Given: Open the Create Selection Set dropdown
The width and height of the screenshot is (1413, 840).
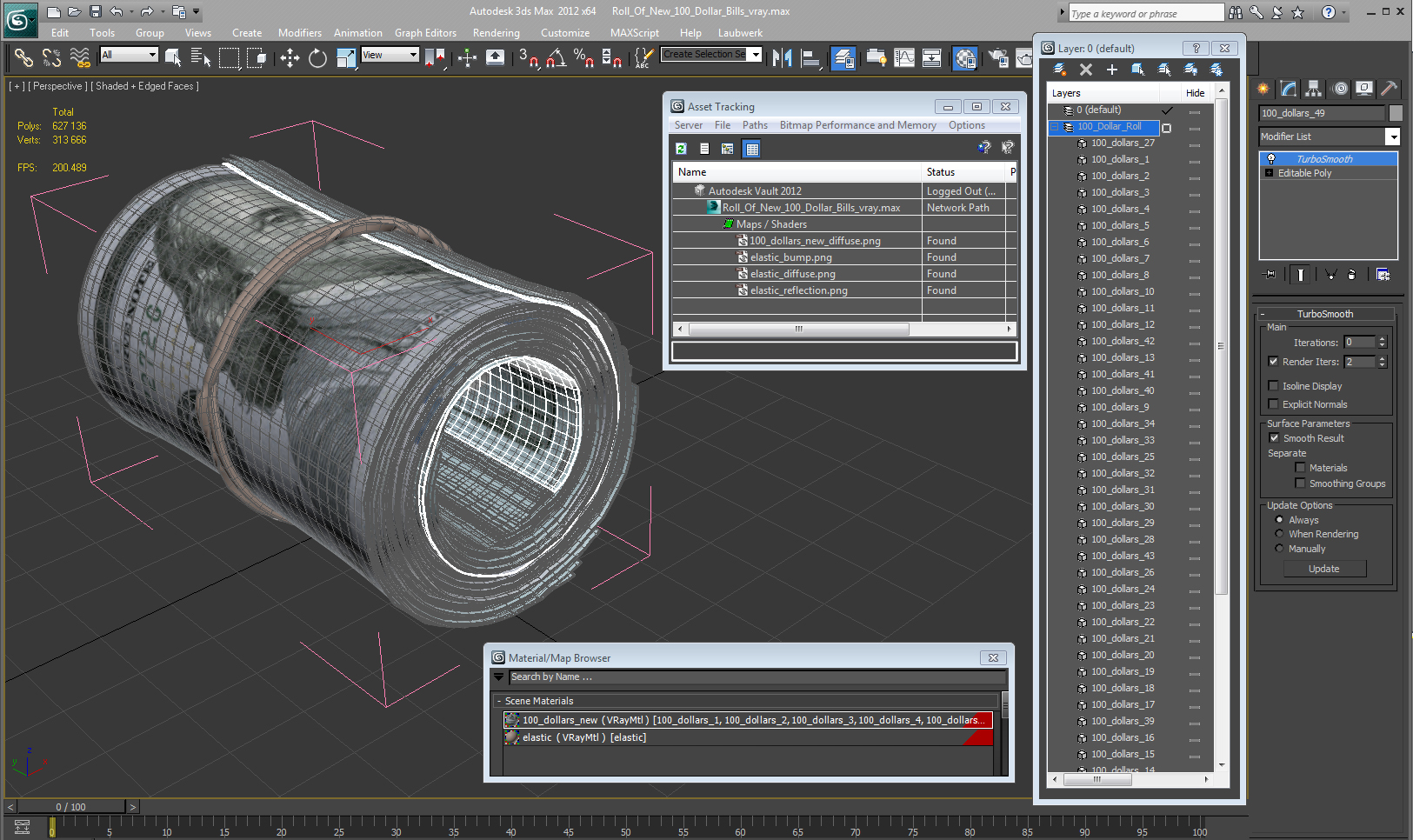Looking at the screenshot, I should pos(756,55).
